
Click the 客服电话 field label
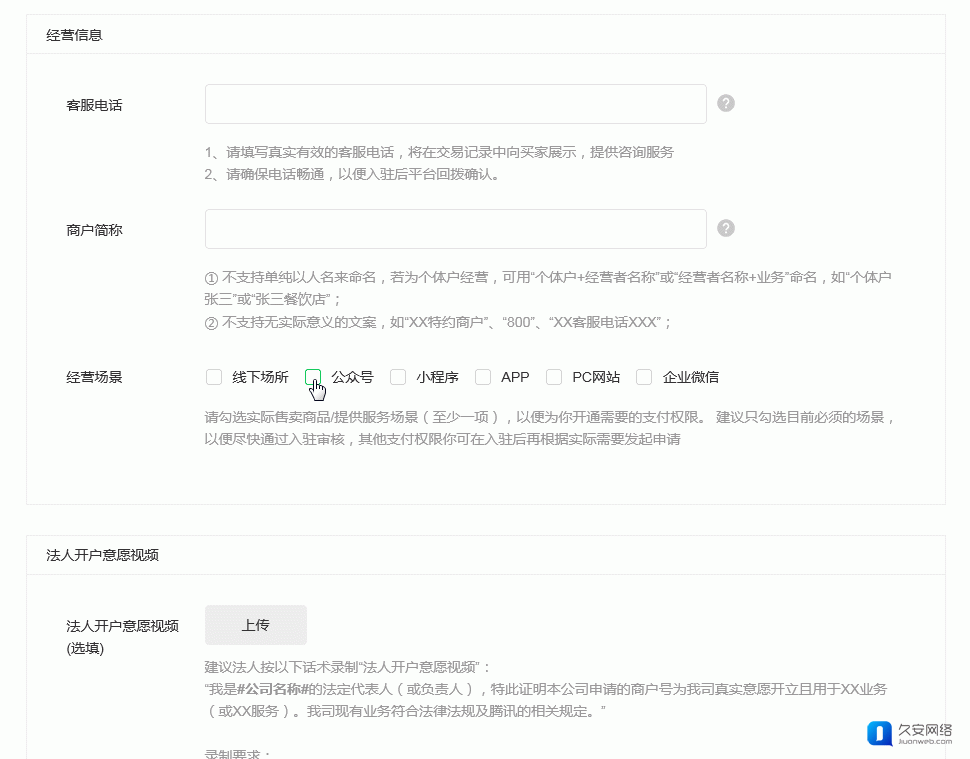coord(94,105)
